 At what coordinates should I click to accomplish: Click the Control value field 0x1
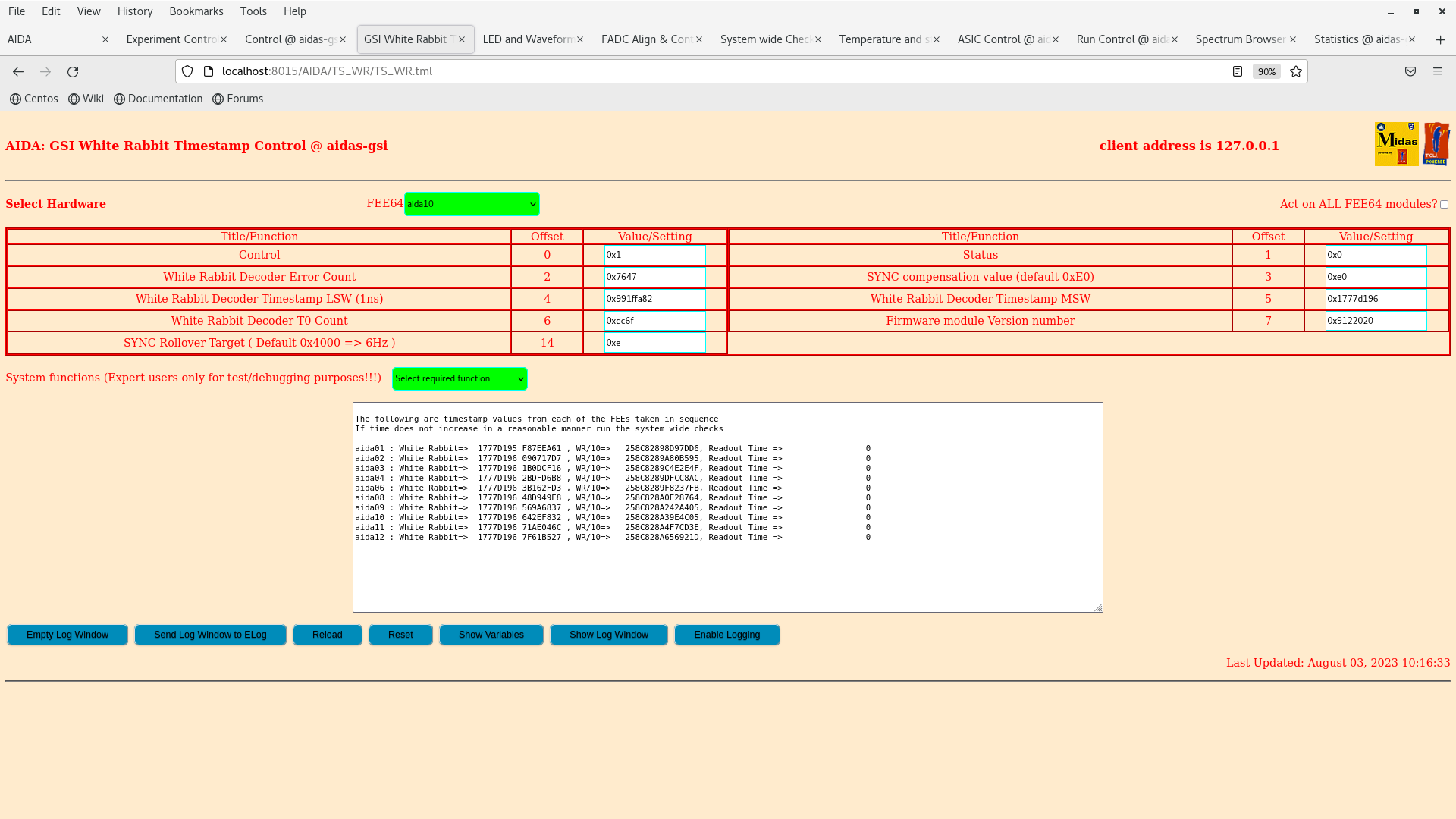click(x=654, y=255)
